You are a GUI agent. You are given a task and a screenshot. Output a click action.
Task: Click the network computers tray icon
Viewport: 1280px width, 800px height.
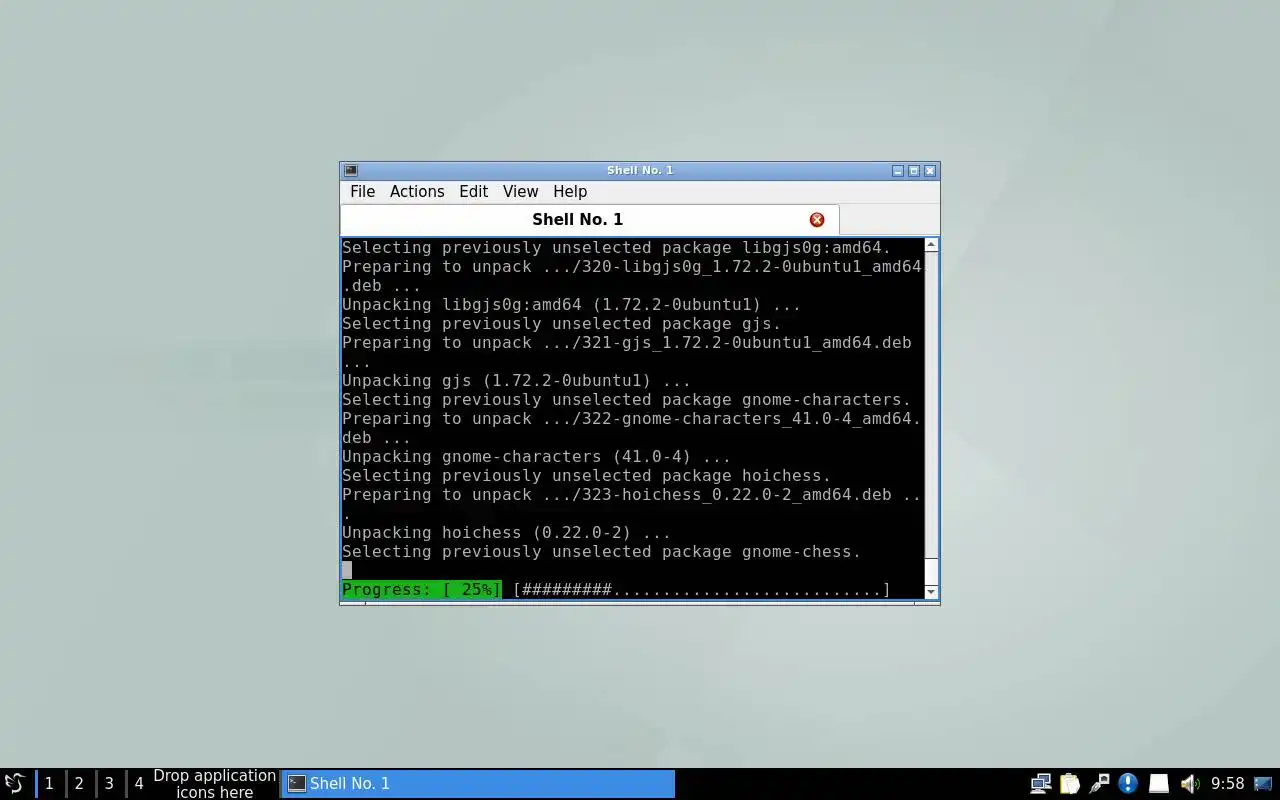[1041, 783]
